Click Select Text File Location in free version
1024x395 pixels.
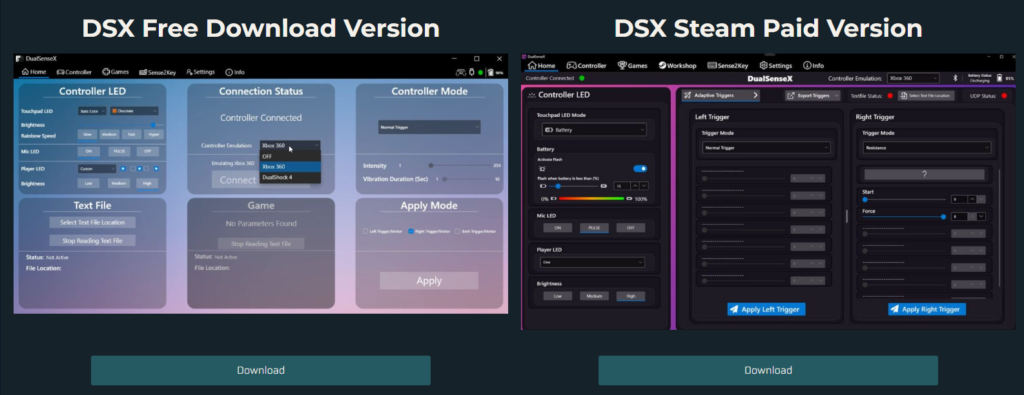93,223
